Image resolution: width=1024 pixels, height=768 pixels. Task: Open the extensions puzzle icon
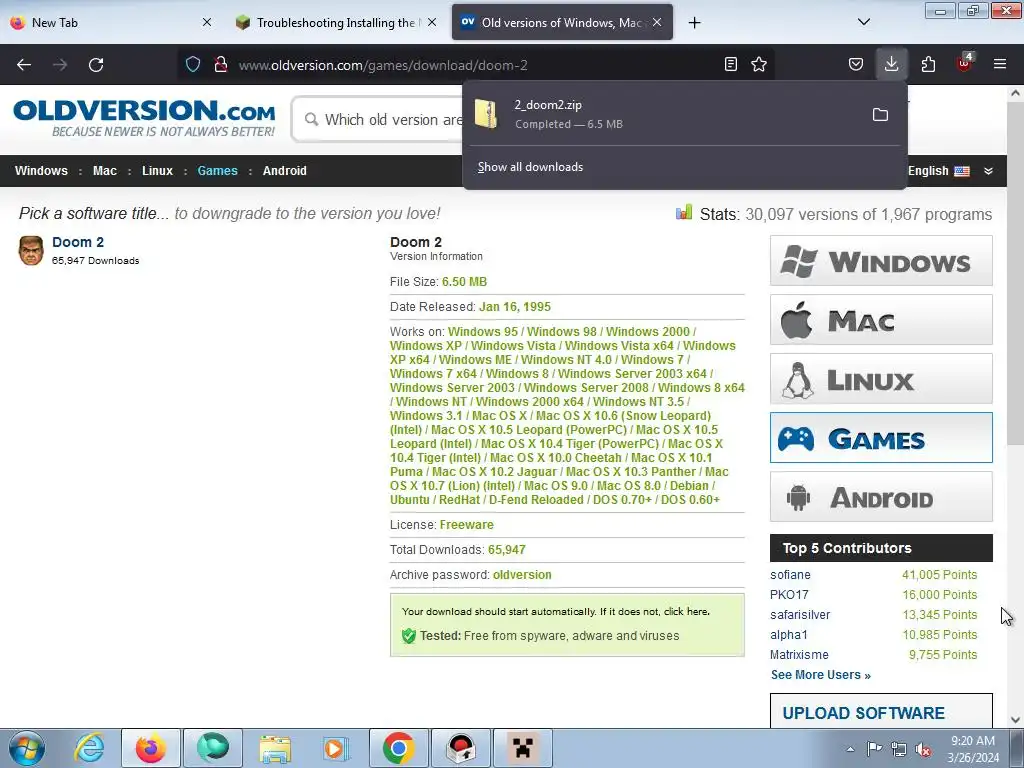(928, 64)
